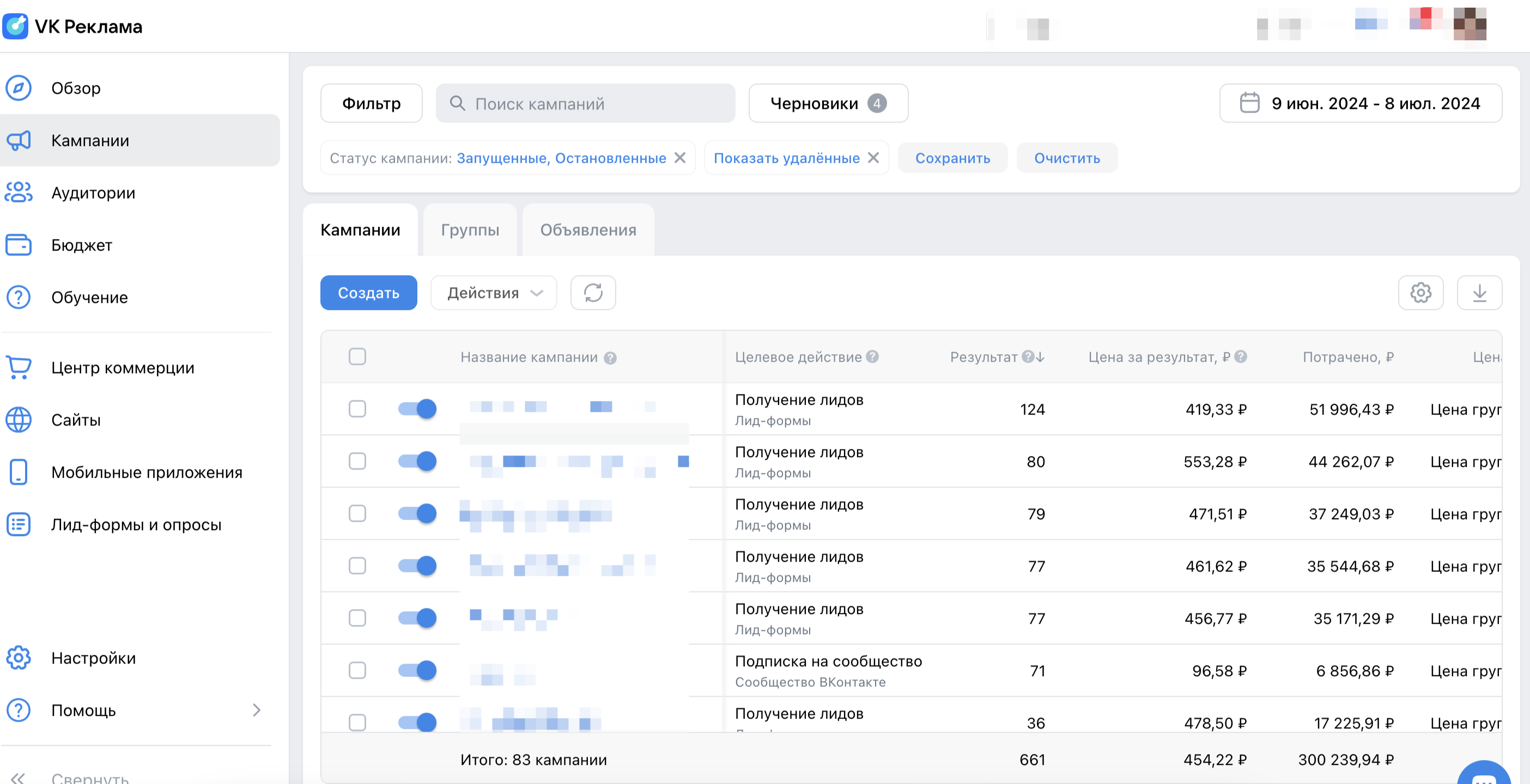Click the Поиск кампаний search field
The width and height of the screenshot is (1530, 784).
click(x=585, y=103)
